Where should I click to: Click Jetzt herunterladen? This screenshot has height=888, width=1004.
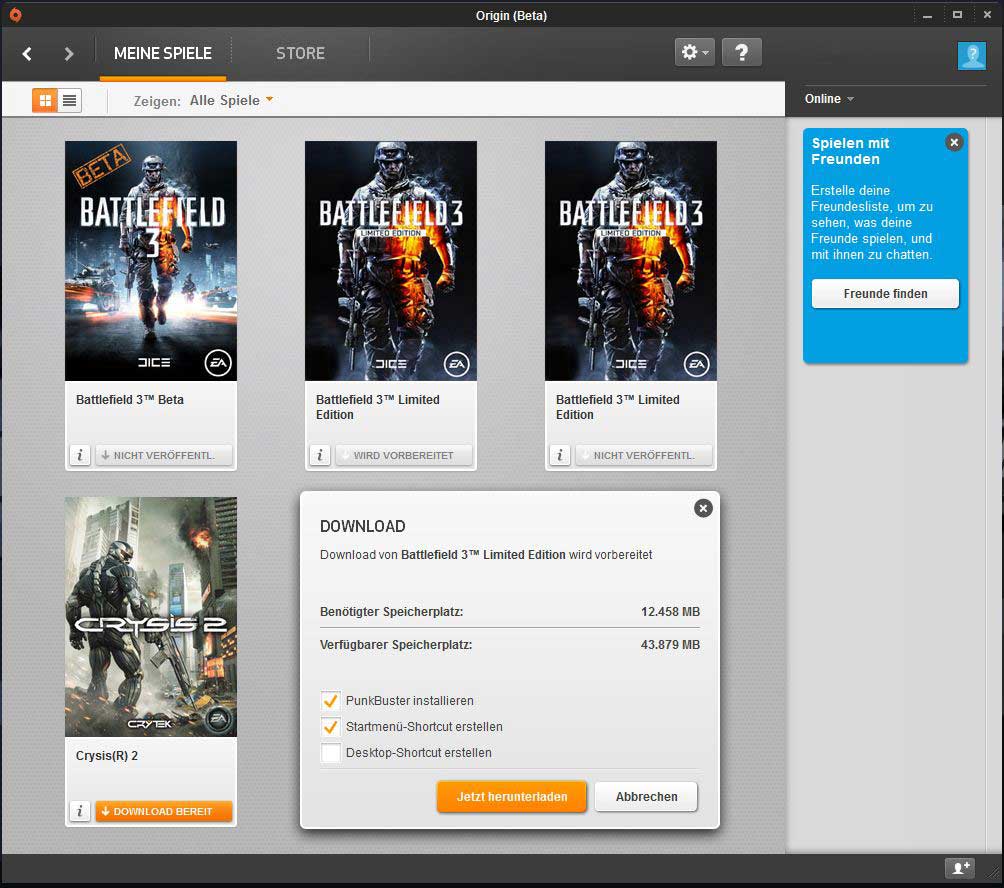click(512, 797)
